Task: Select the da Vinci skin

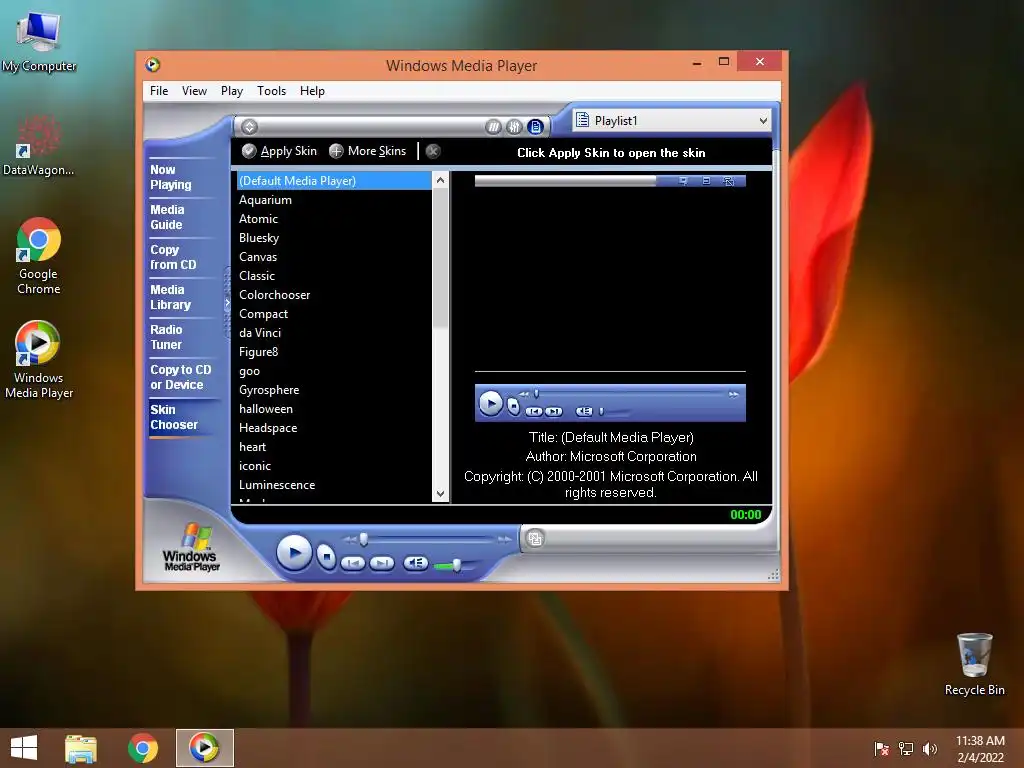Action: (x=334, y=332)
